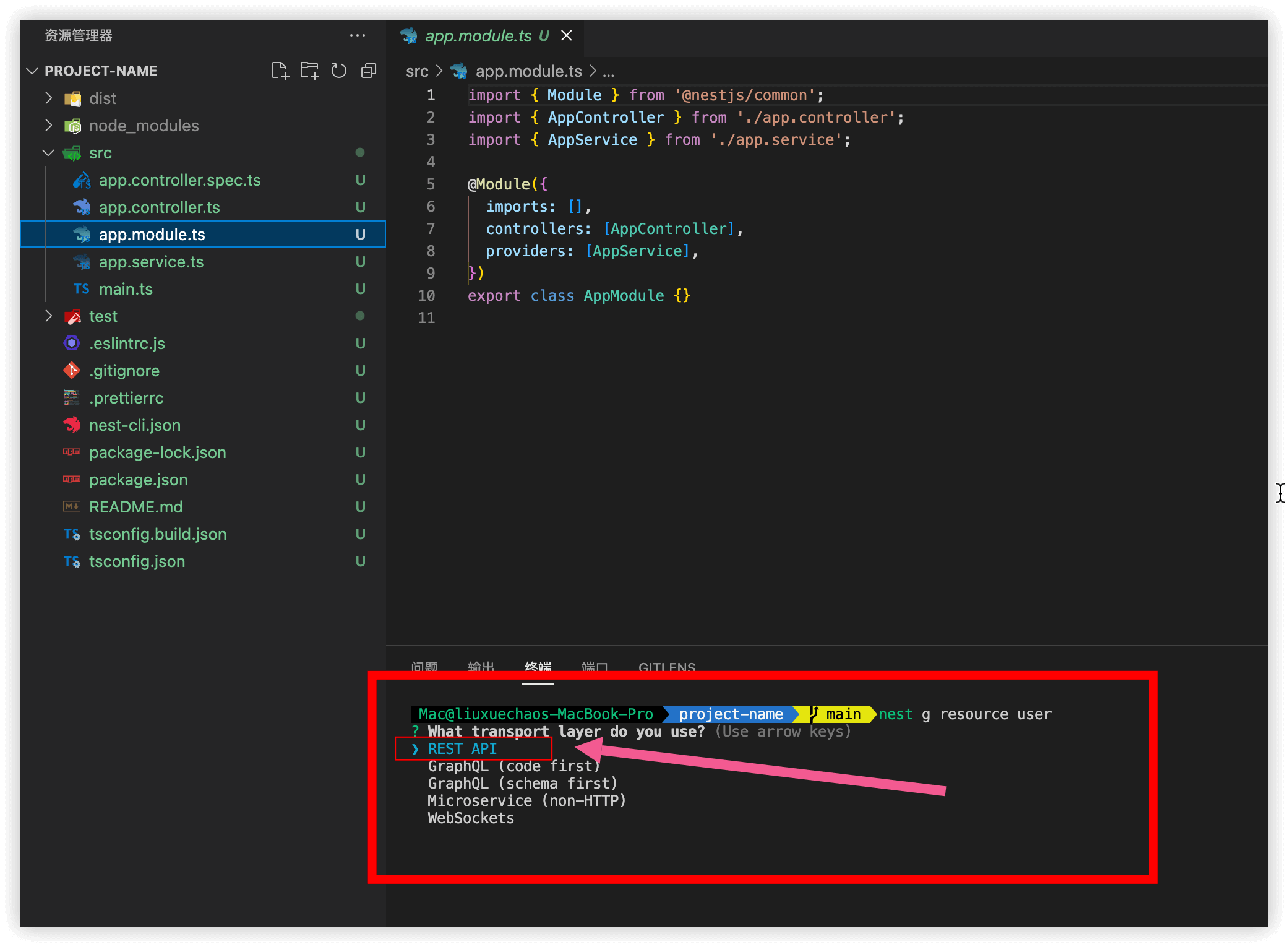Expand the dist folder
1288x947 pixels.
(49, 98)
